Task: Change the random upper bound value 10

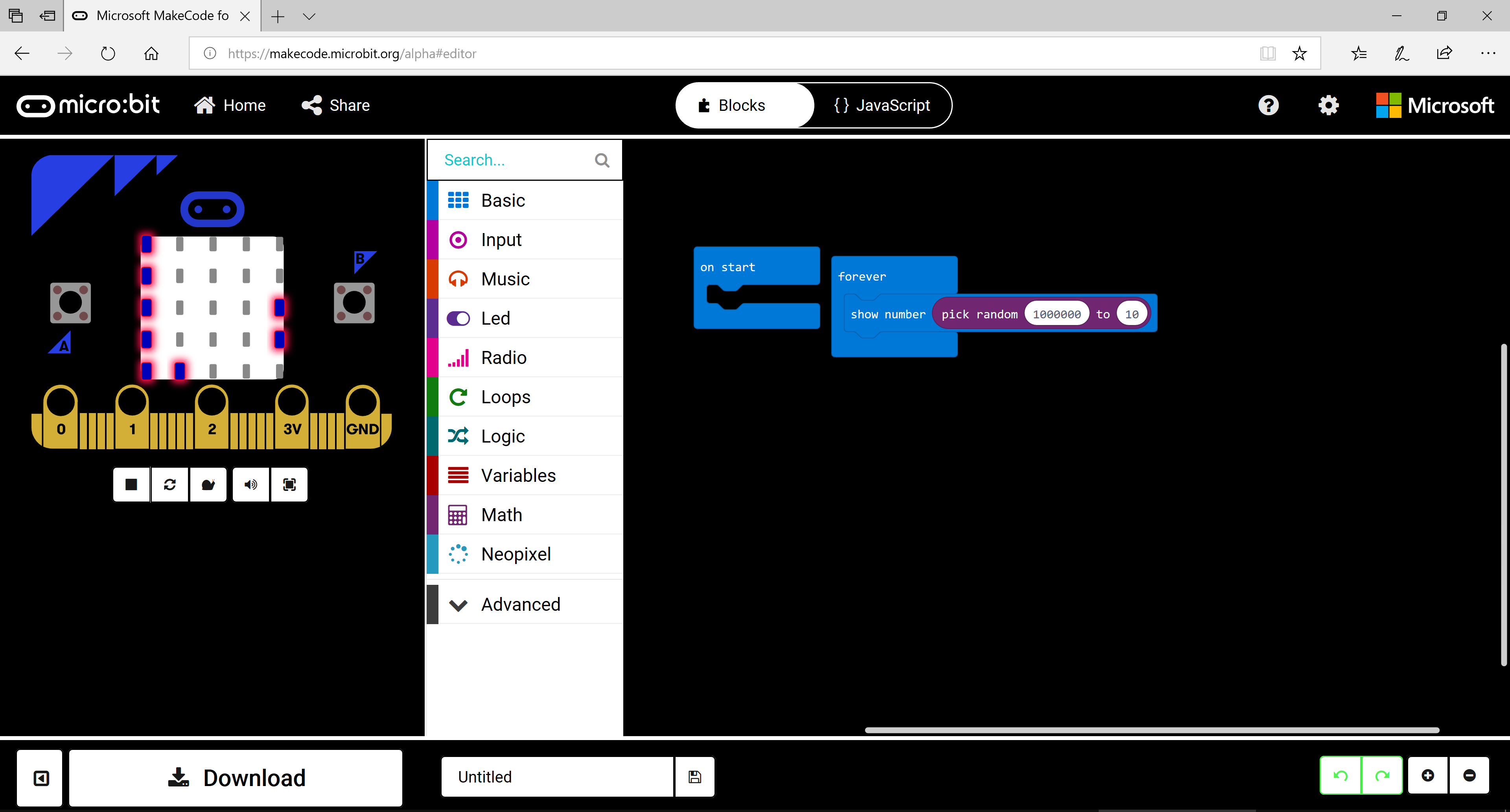Action: click(1131, 313)
